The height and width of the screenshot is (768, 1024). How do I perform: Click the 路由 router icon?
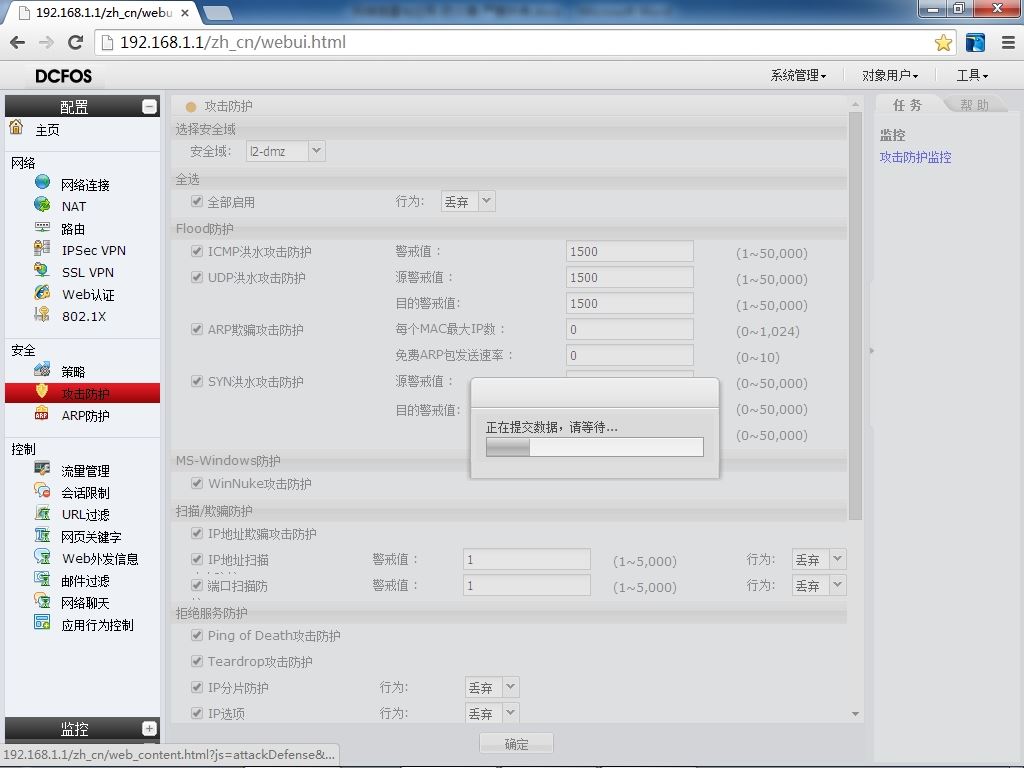click(42, 227)
